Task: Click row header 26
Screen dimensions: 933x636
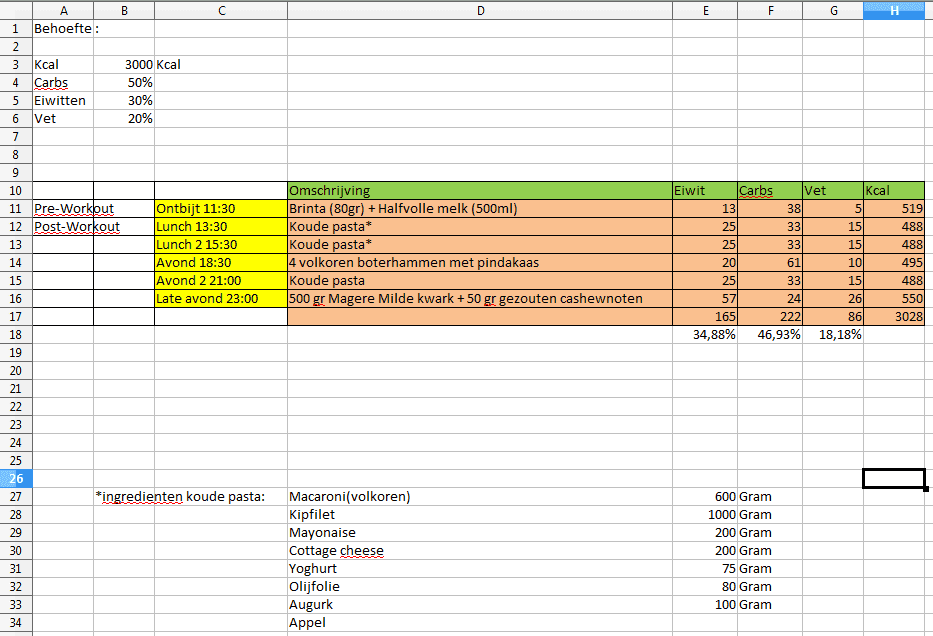Action: point(15,478)
